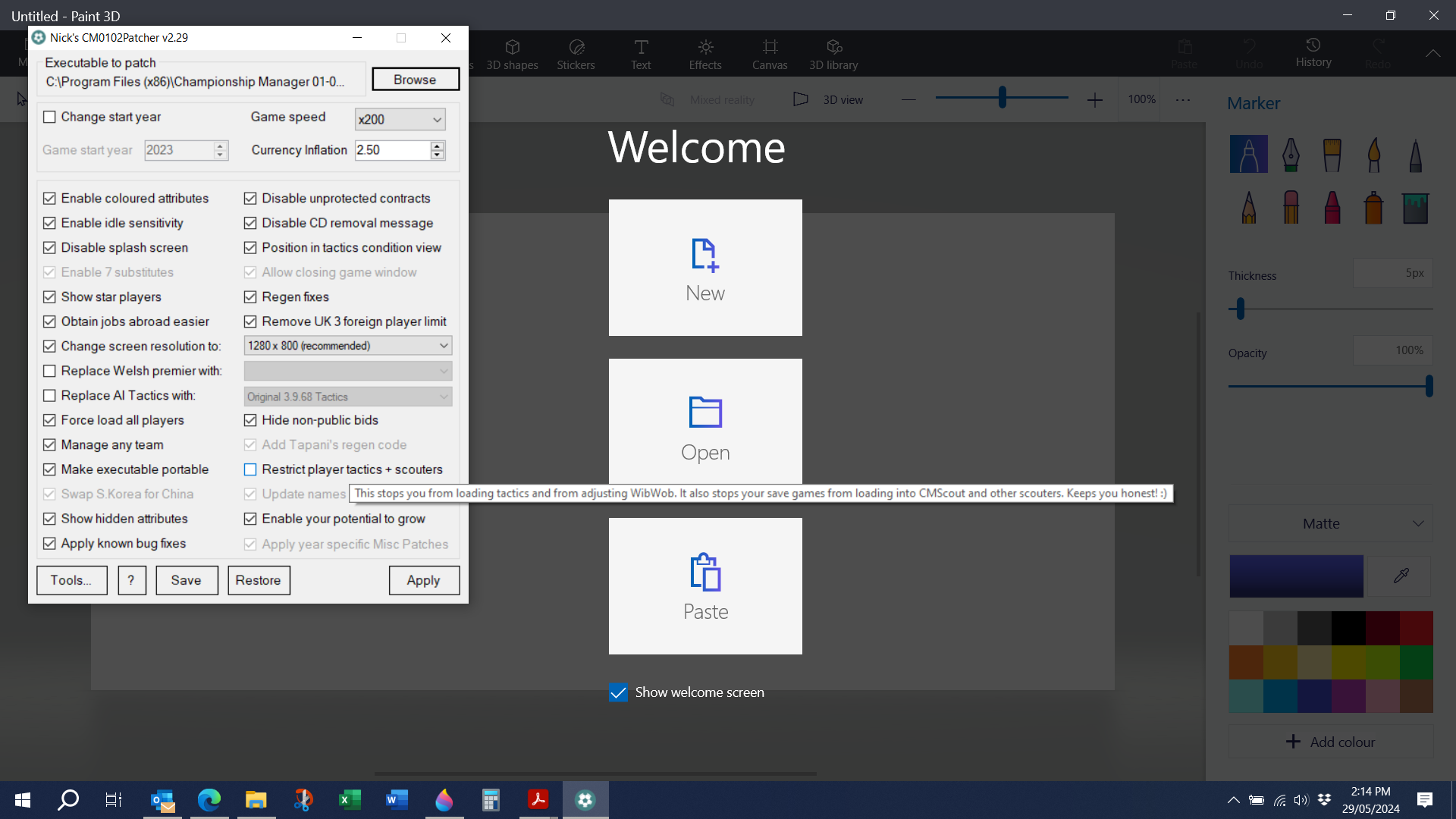The width and height of the screenshot is (1456, 819).
Task: Open the Effects tab
Action: [x=705, y=55]
